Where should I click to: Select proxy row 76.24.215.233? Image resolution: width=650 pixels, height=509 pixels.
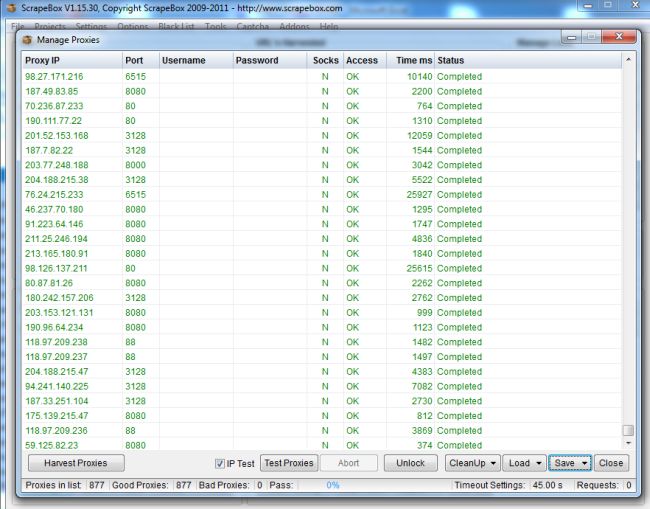322,195
